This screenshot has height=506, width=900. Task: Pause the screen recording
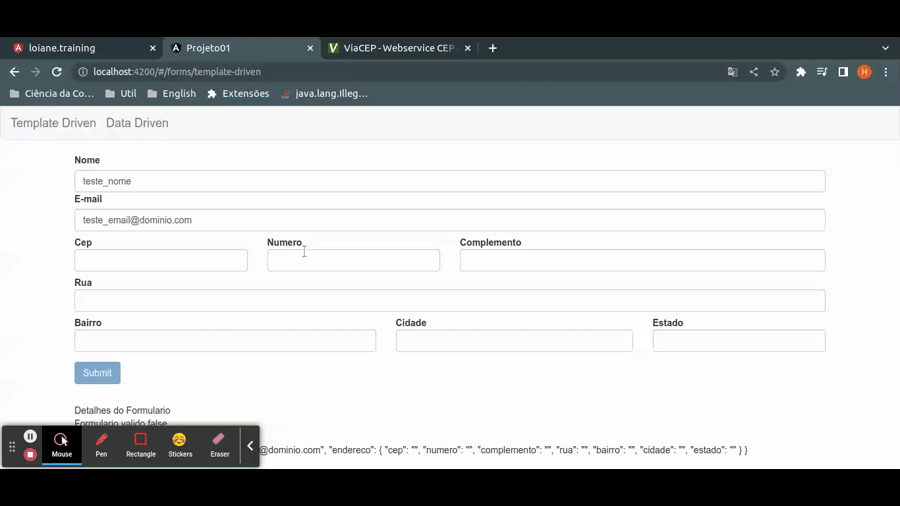(x=30, y=437)
